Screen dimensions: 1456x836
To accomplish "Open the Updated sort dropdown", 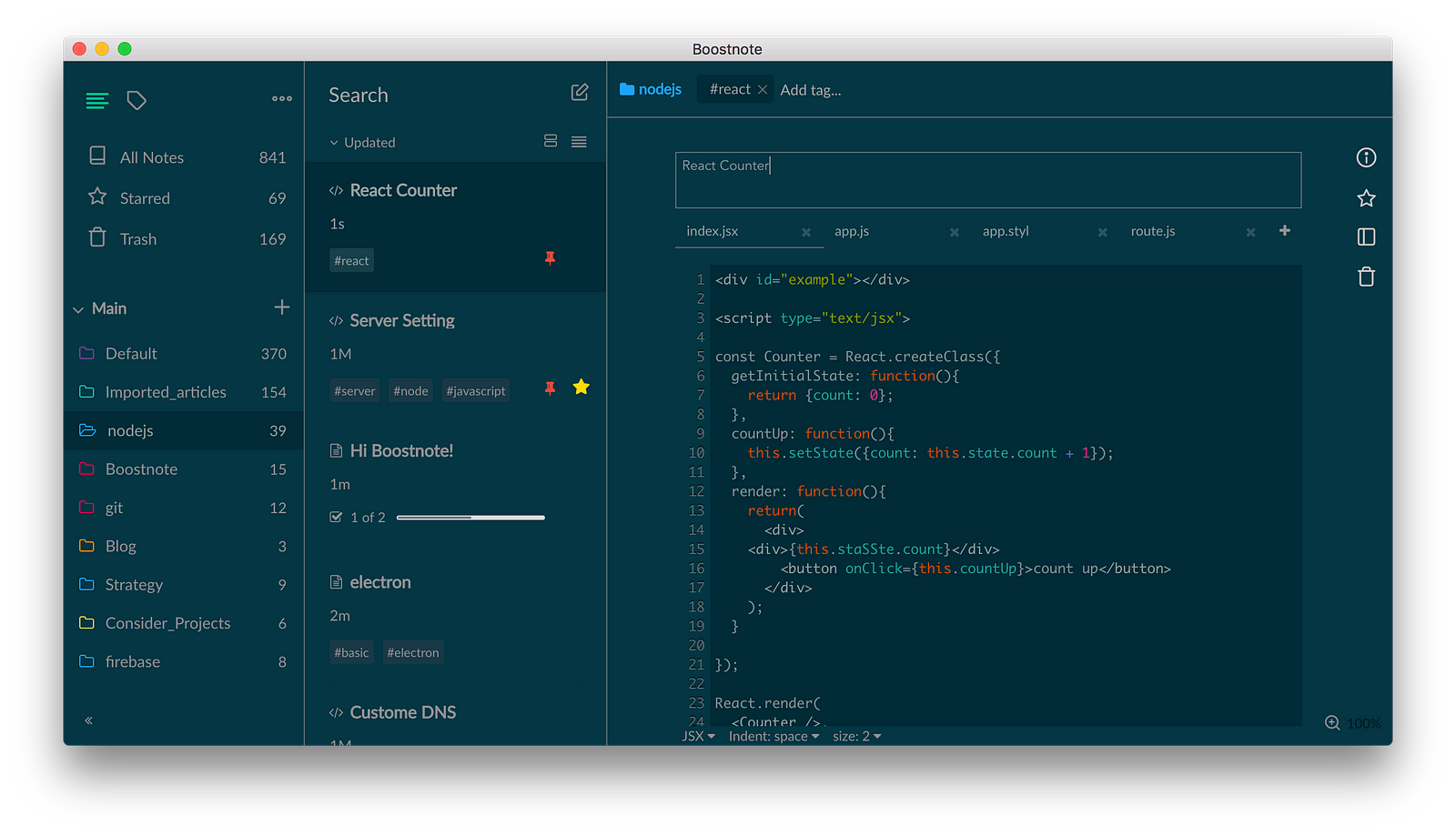I will [x=362, y=142].
